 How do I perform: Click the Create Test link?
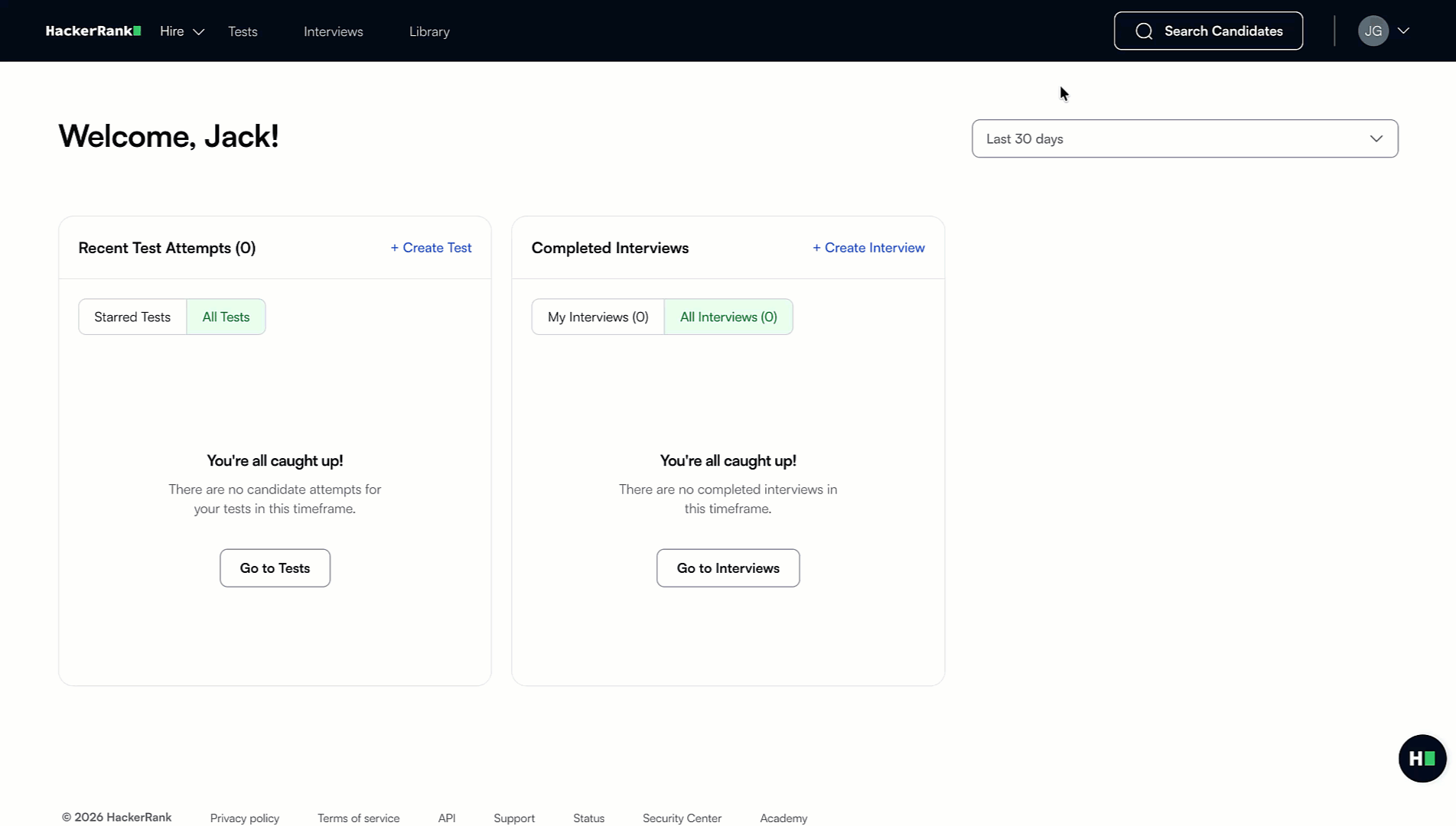point(431,247)
